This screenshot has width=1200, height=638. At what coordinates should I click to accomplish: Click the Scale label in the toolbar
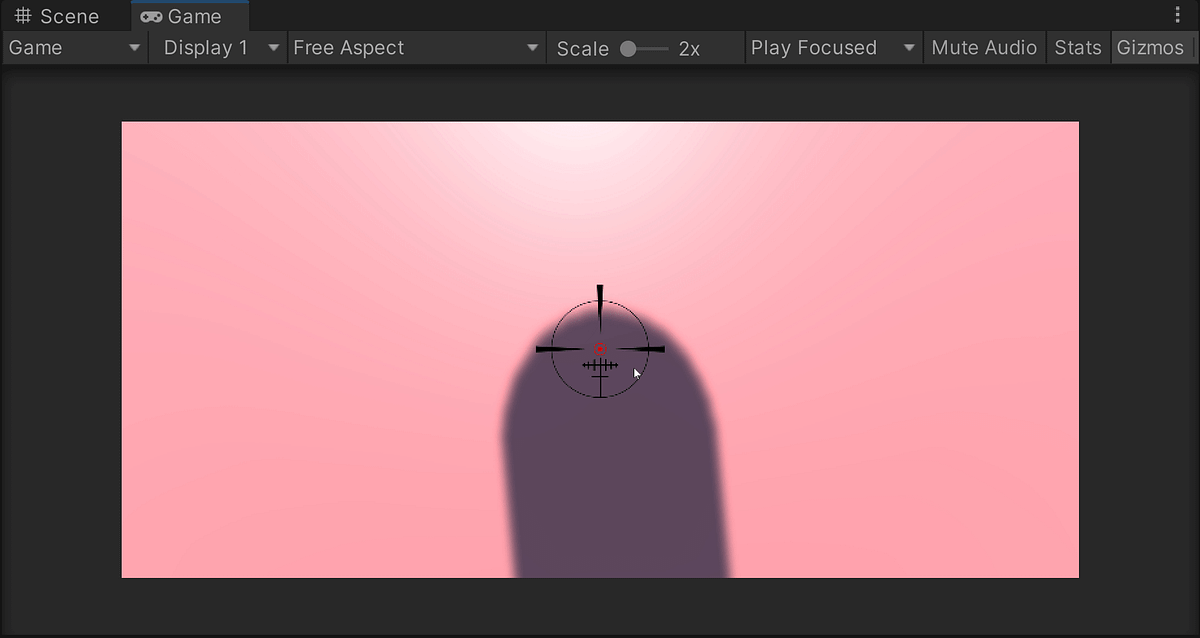583,47
